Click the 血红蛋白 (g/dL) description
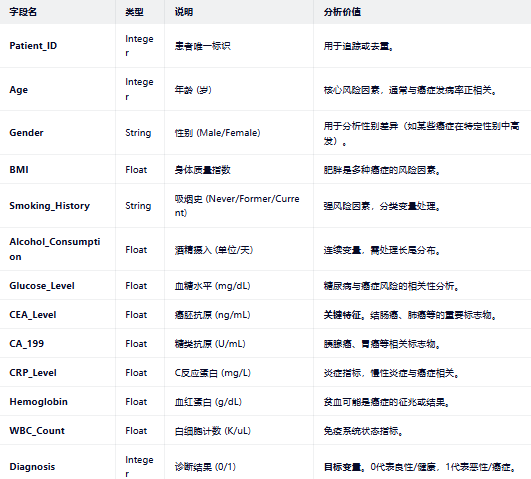The image size is (531, 479). (x=208, y=402)
